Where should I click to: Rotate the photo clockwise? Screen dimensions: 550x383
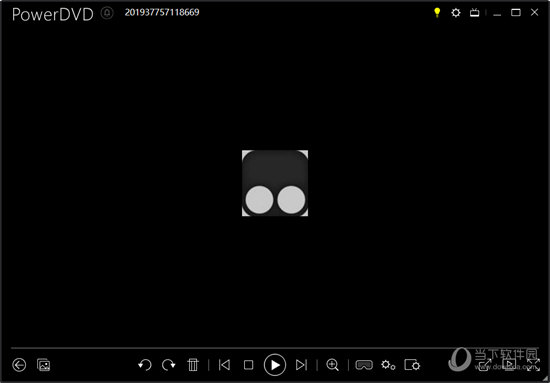(x=169, y=365)
